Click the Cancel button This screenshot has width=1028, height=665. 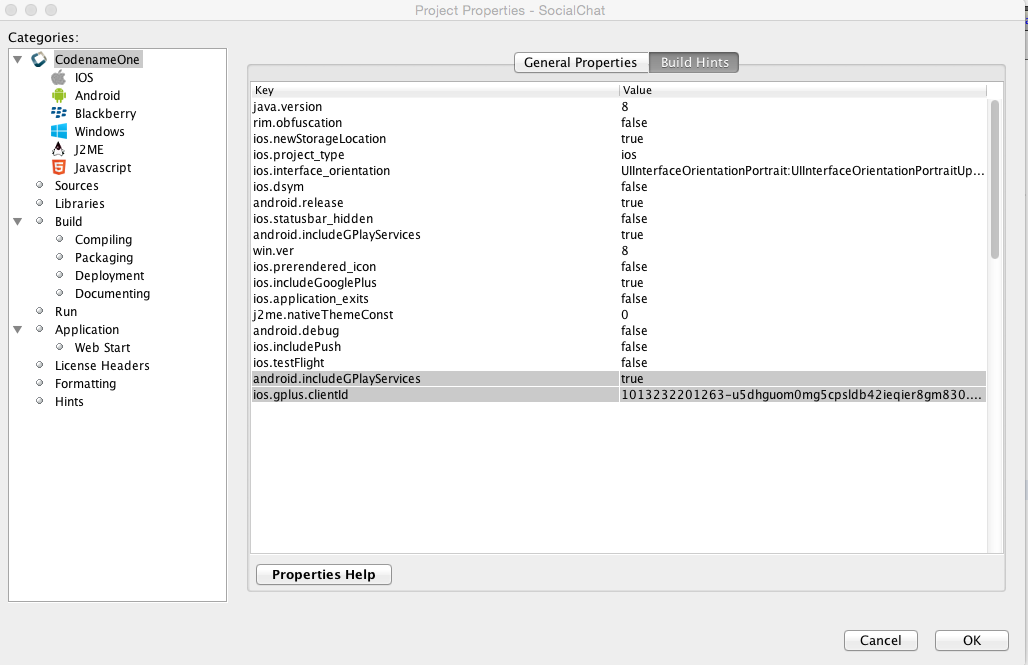tap(880, 641)
